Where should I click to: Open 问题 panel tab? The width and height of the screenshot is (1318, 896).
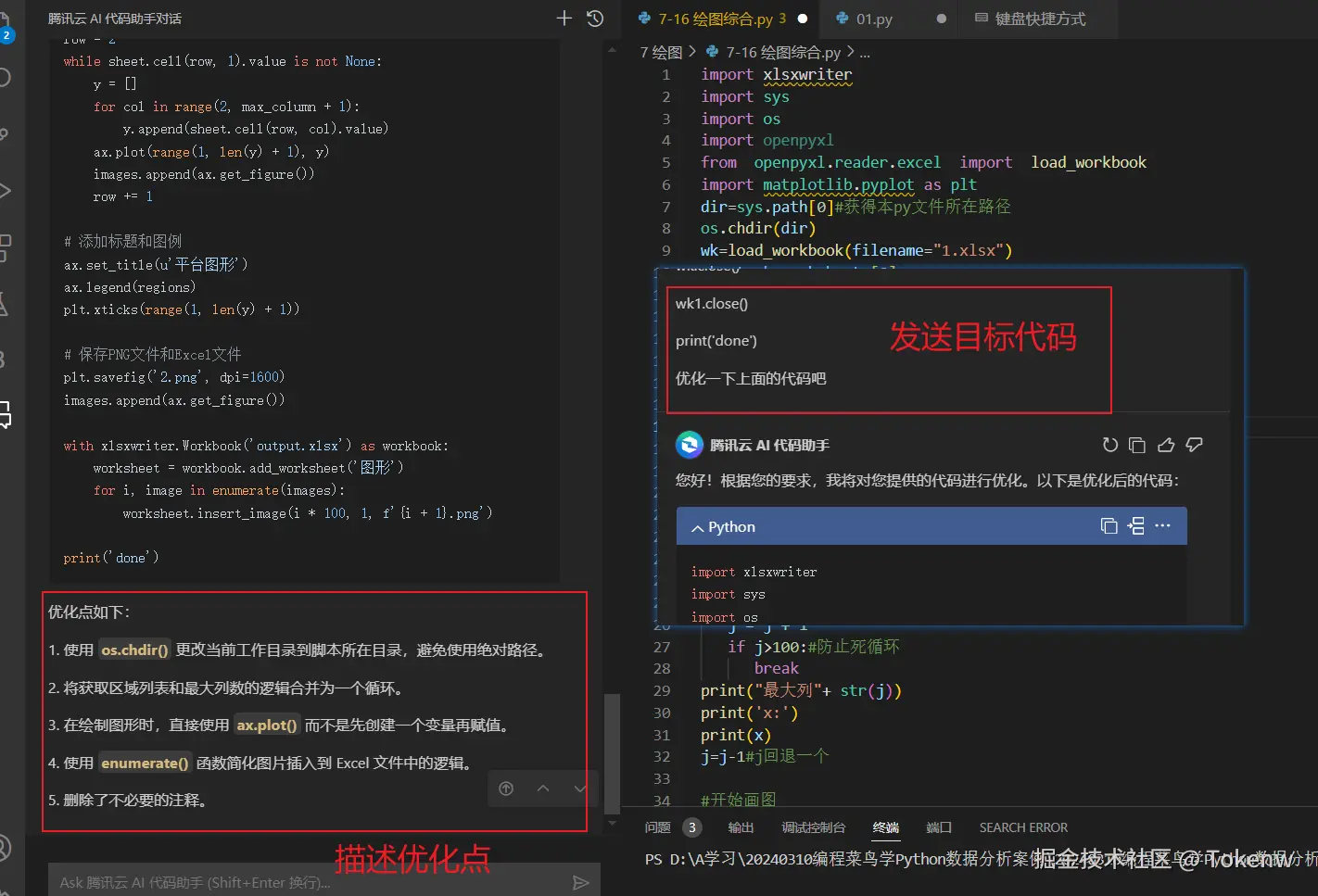[658, 827]
